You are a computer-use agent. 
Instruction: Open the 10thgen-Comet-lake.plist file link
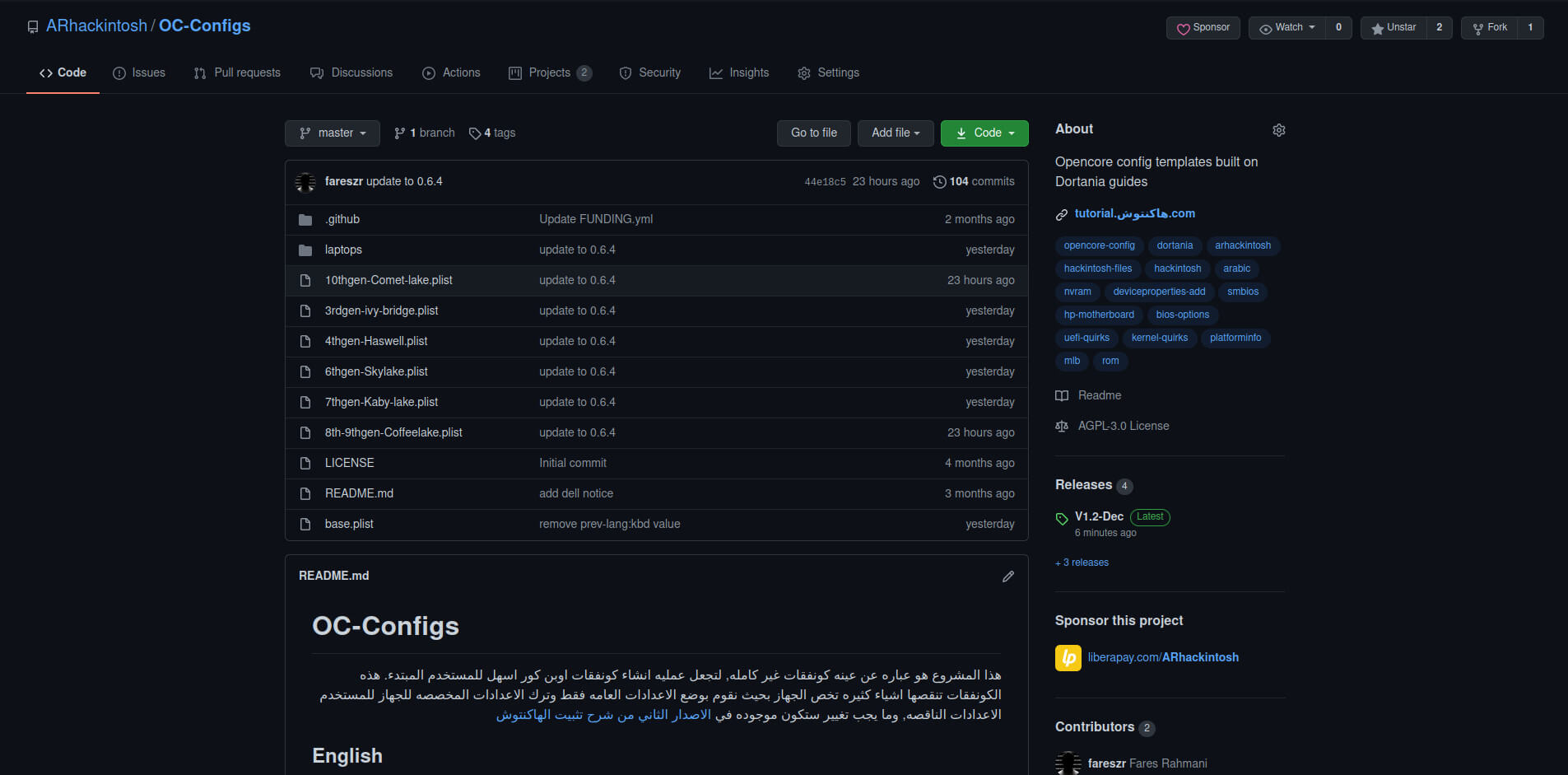pyautogui.click(x=389, y=281)
